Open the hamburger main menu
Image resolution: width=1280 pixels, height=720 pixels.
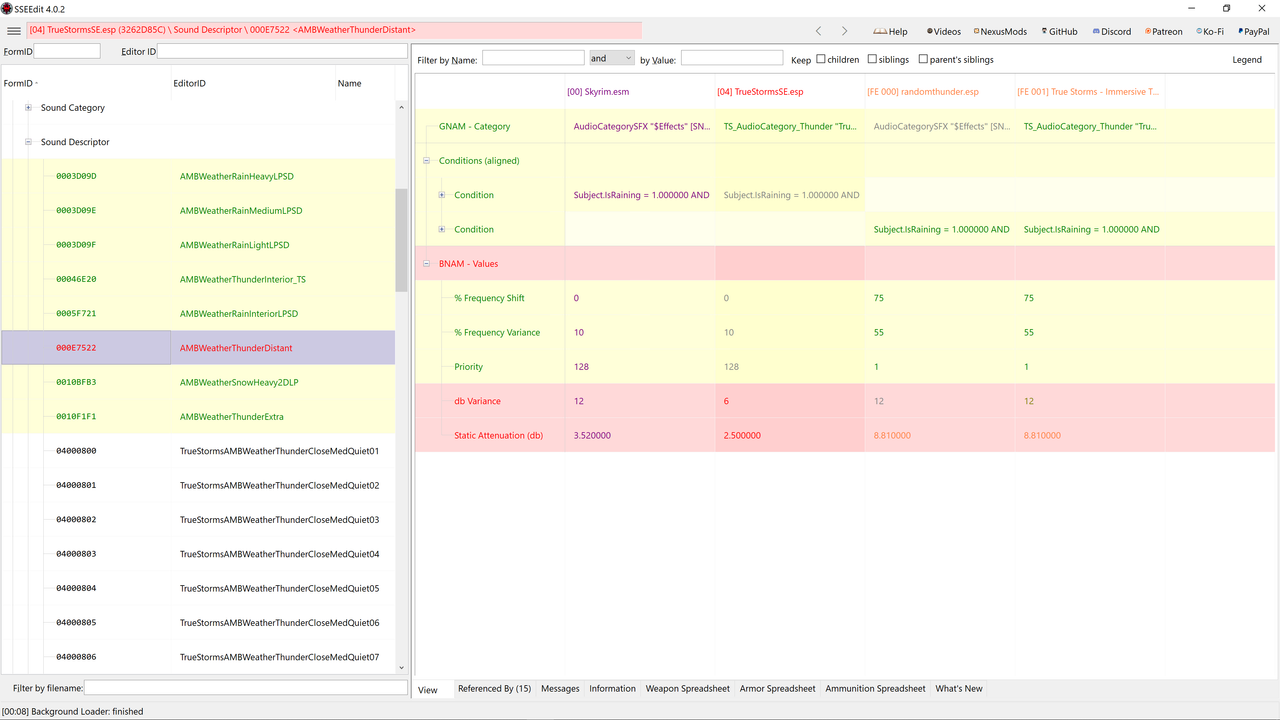14,31
